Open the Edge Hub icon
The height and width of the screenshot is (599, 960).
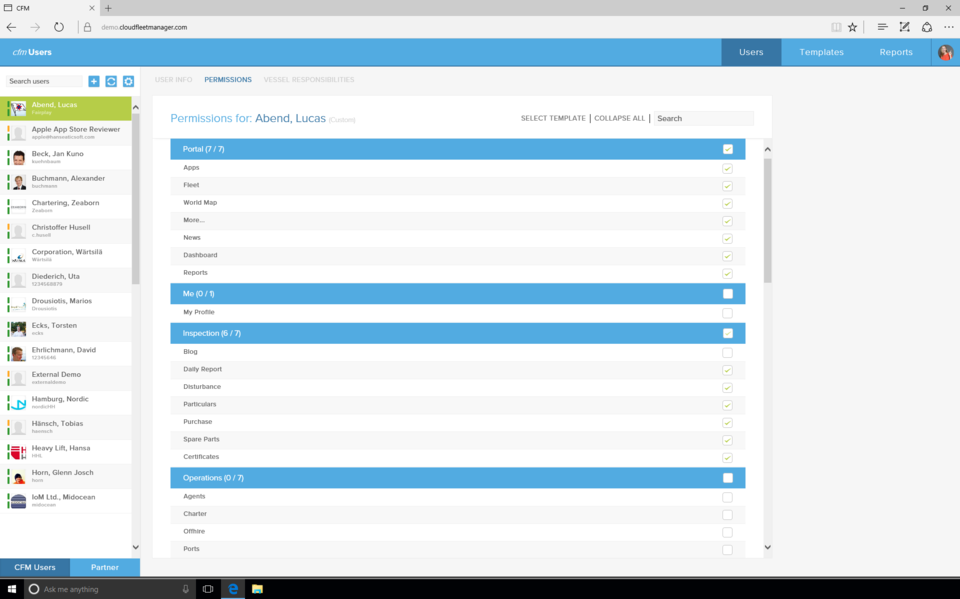[x=882, y=27]
